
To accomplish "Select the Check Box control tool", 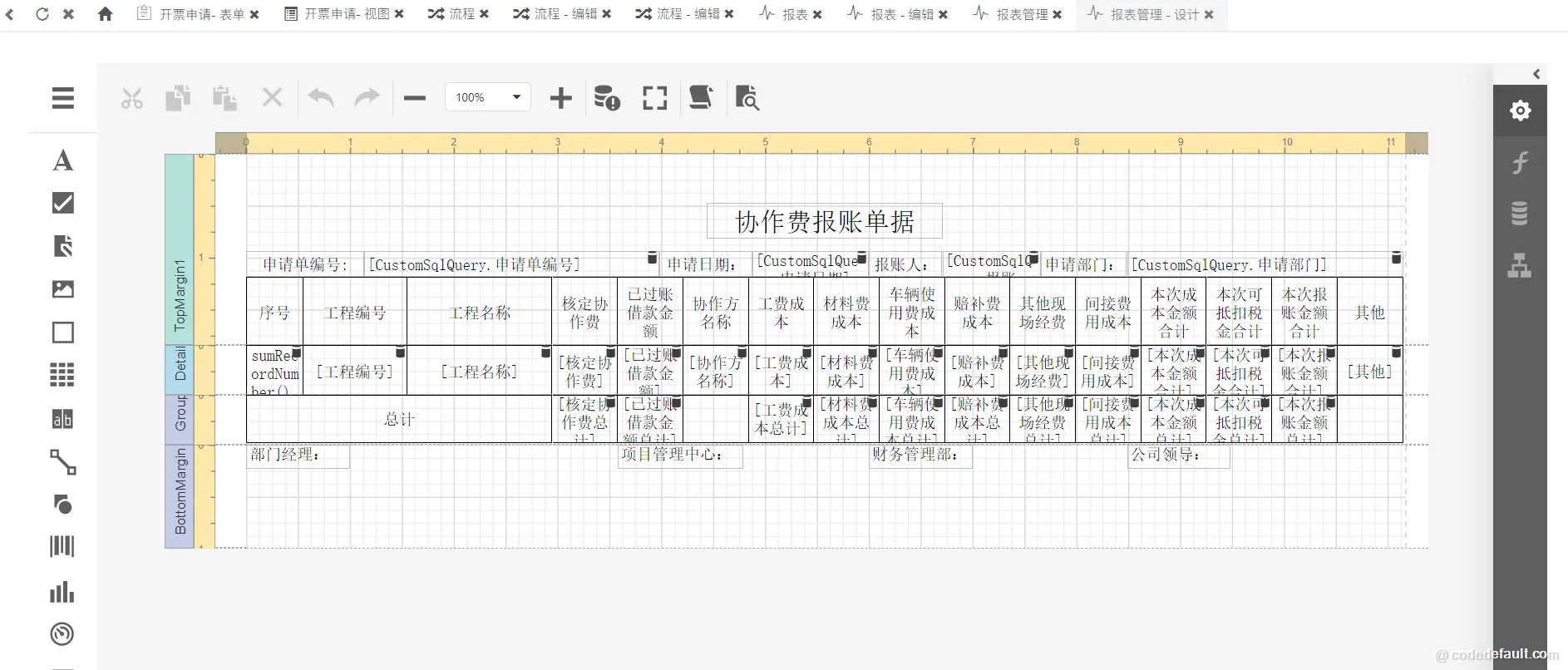I will pyautogui.click(x=62, y=203).
